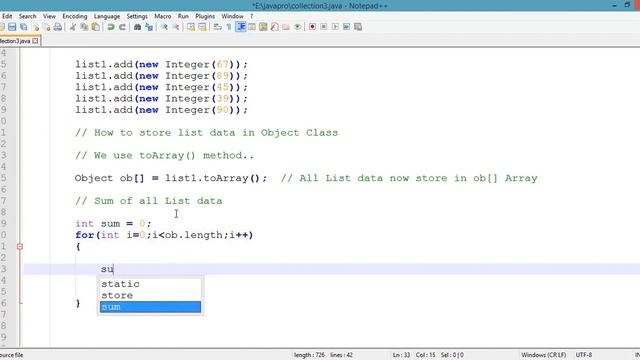
Task: Run macro multiple times icon
Action: (347, 27)
